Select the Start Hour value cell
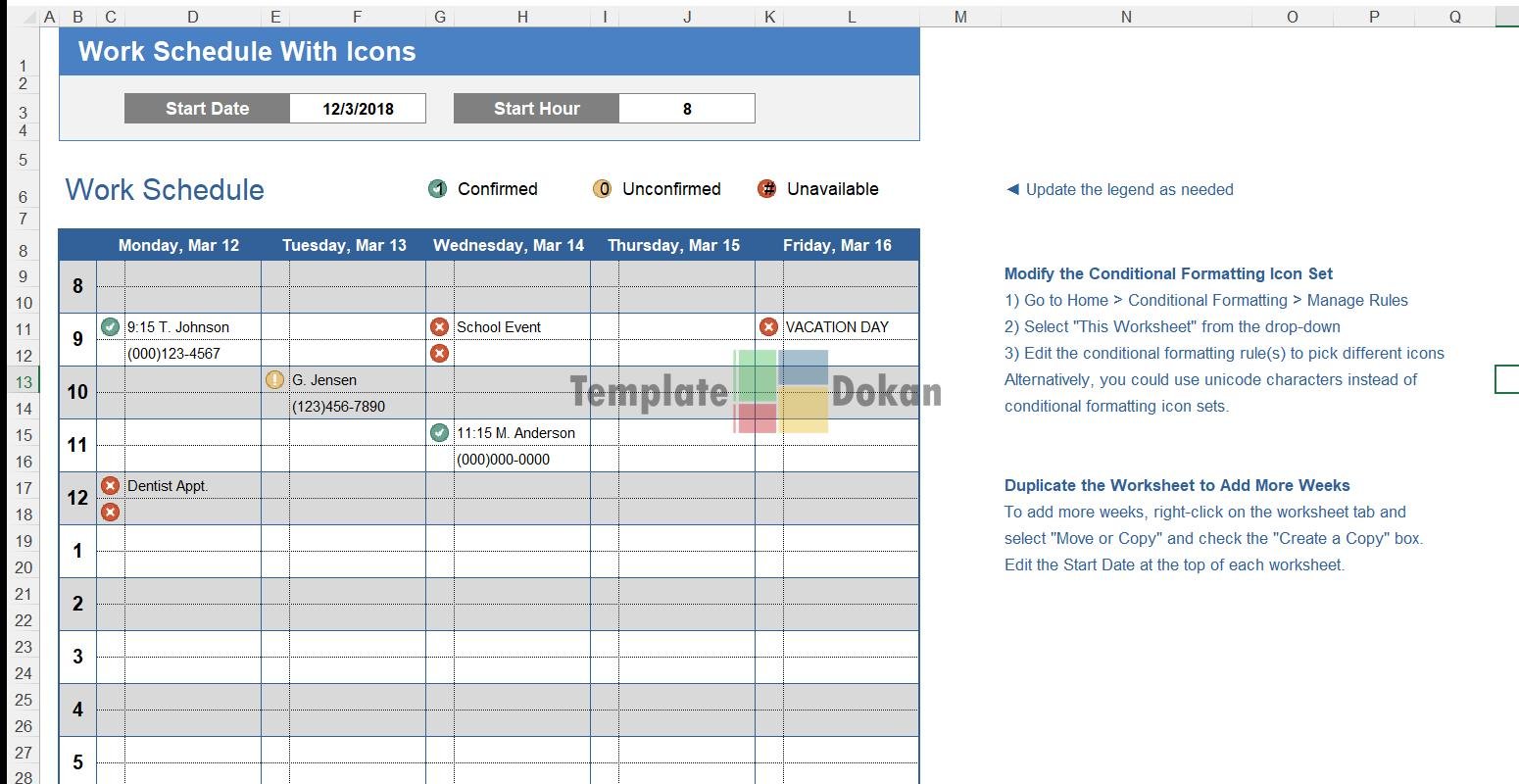1519x784 pixels. [x=686, y=109]
